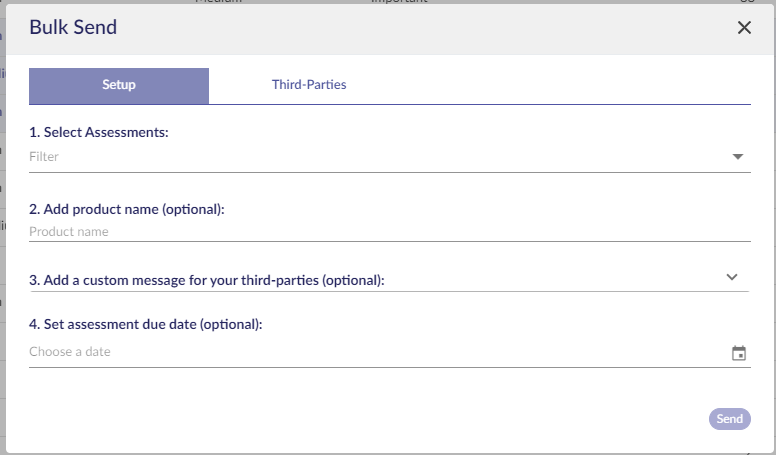Click the Set assessment due date label
Viewport: 776px width, 455px height.
146,324
